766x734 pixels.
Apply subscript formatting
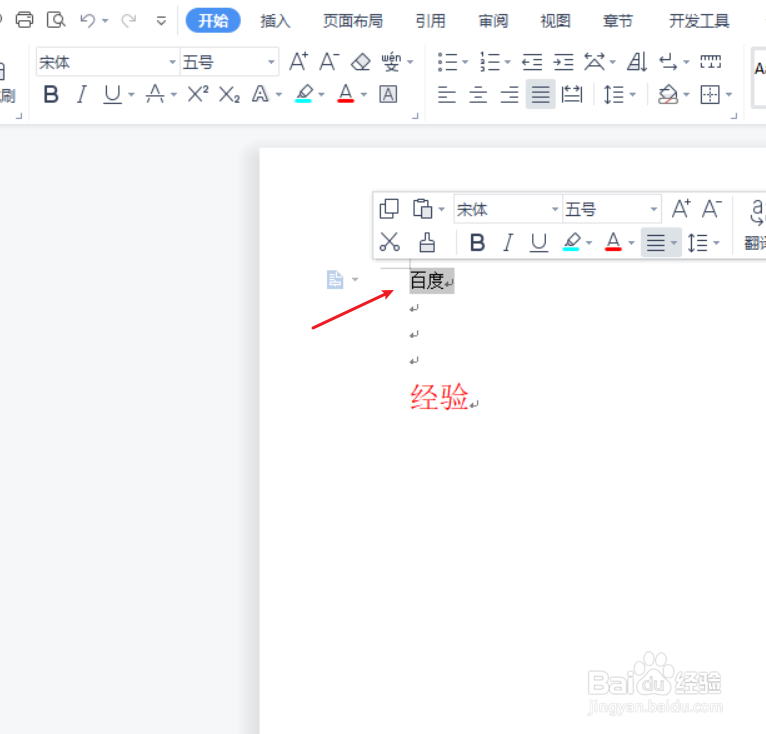229,94
